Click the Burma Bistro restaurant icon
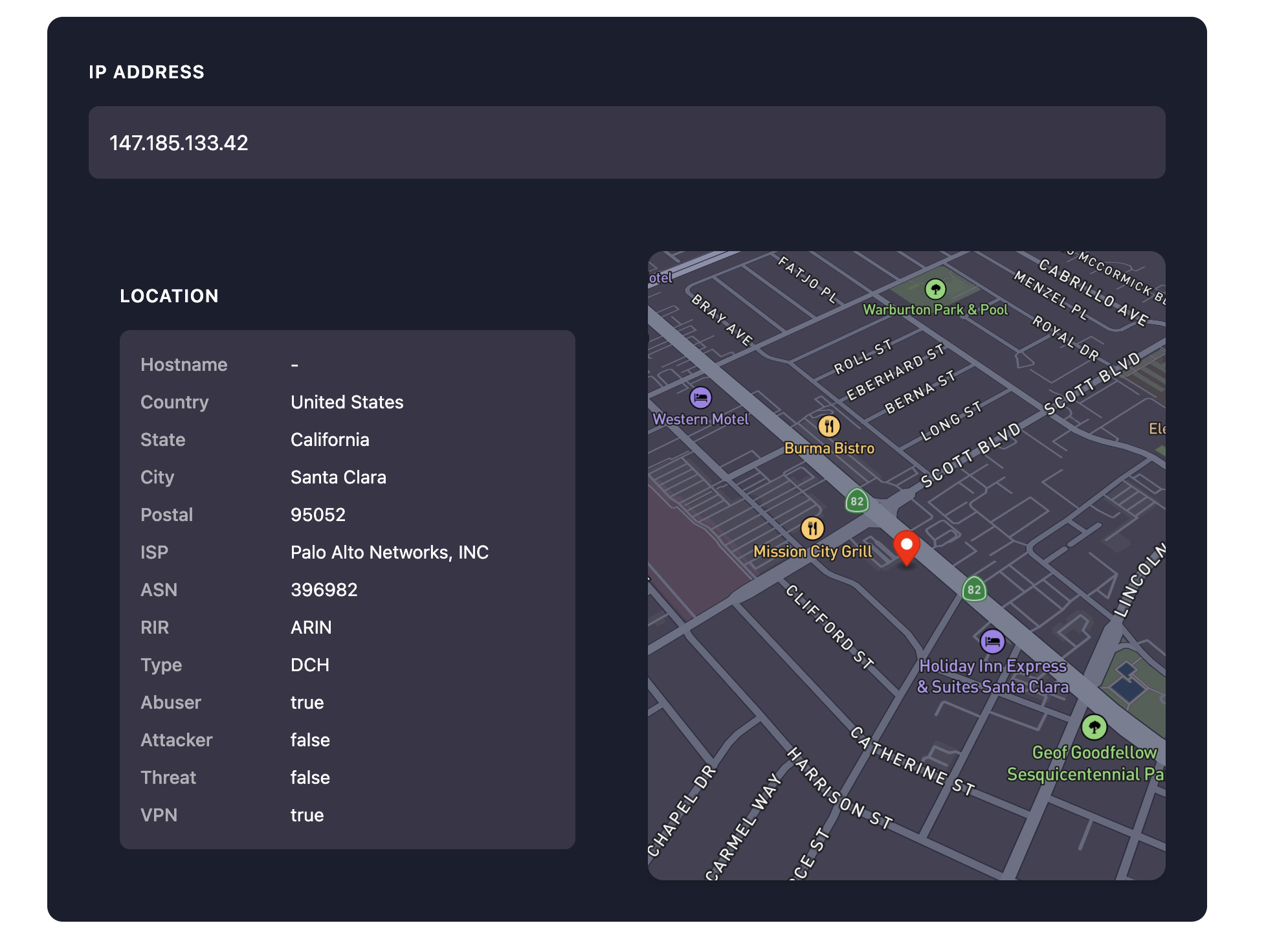Viewport: 1288px width, 945px height. pos(828,426)
